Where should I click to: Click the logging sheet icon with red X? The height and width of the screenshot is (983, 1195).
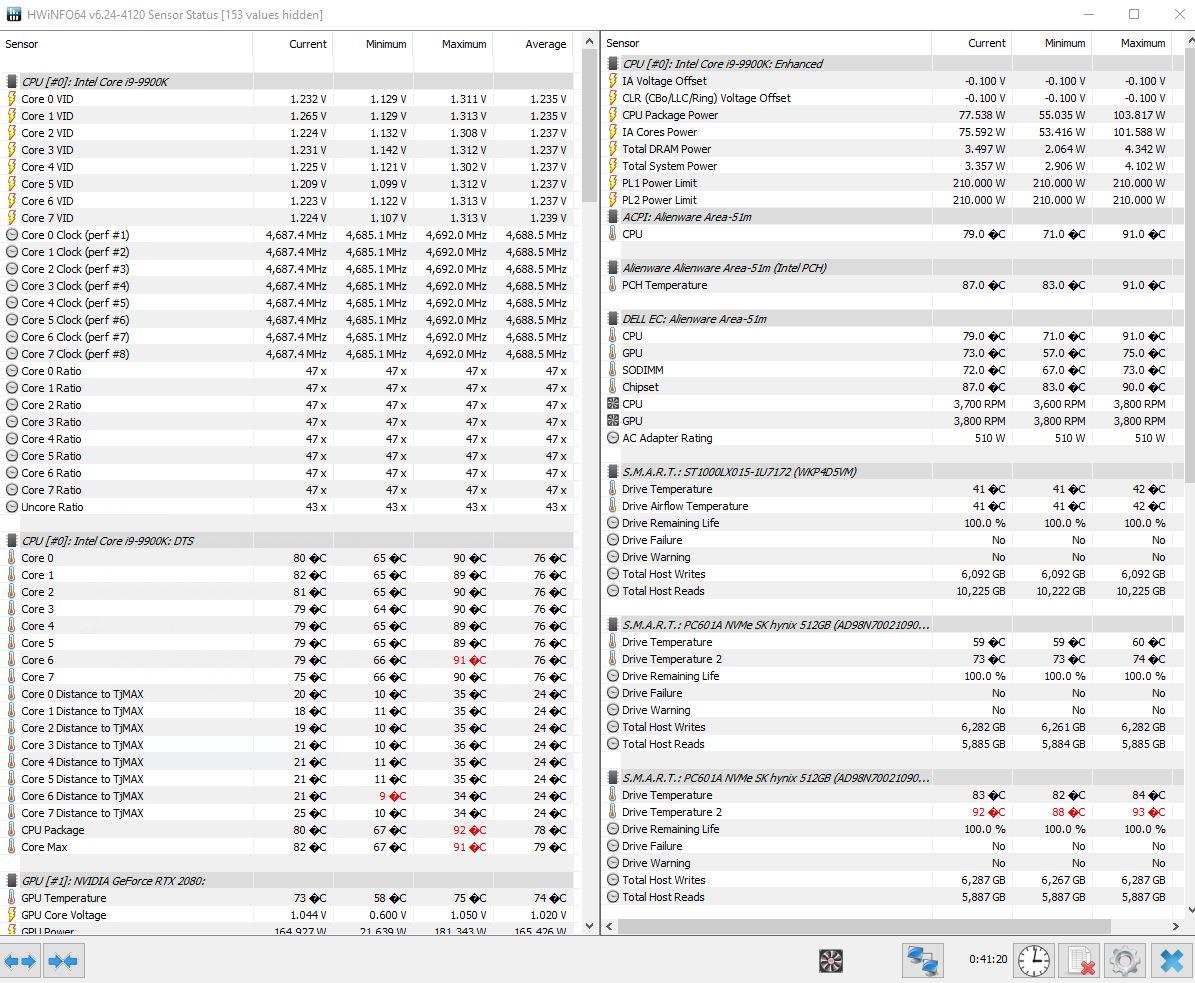tap(1080, 961)
